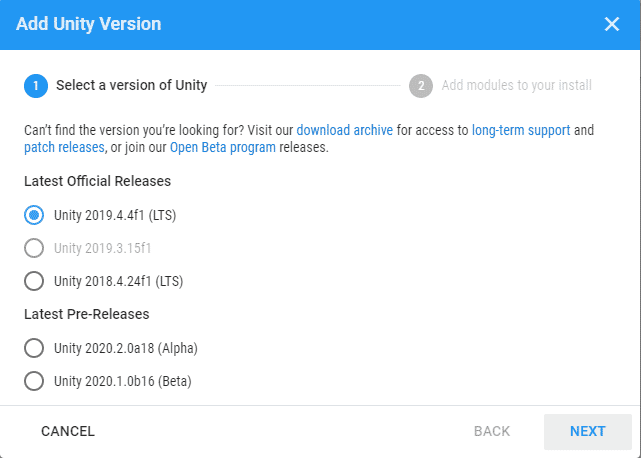Image resolution: width=641 pixels, height=458 pixels.
Task: Follow the long-term support link
Action: click(x=521, y=130)
